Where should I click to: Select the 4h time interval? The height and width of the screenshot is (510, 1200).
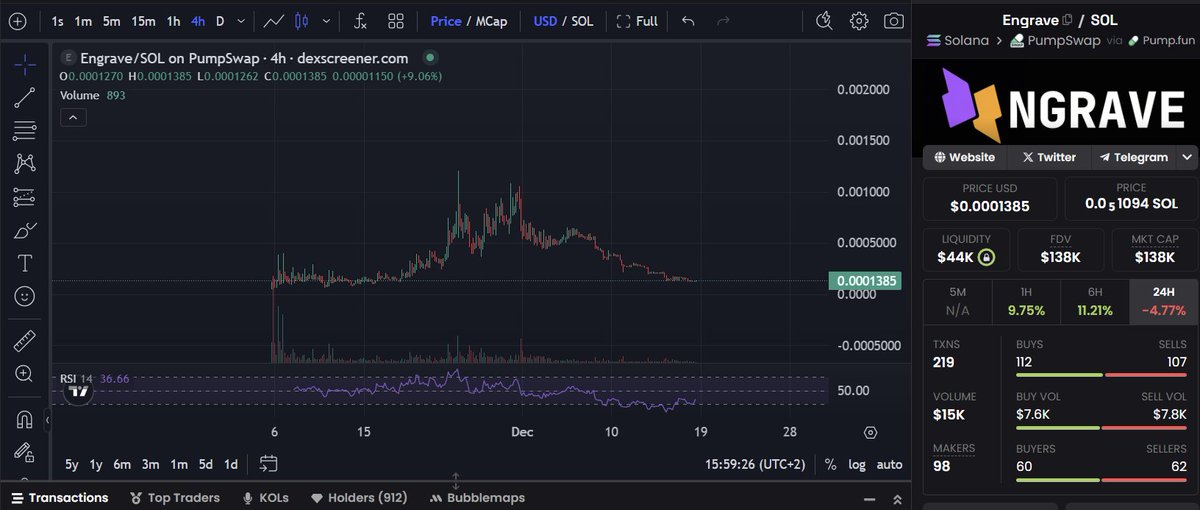coord(199,21)
